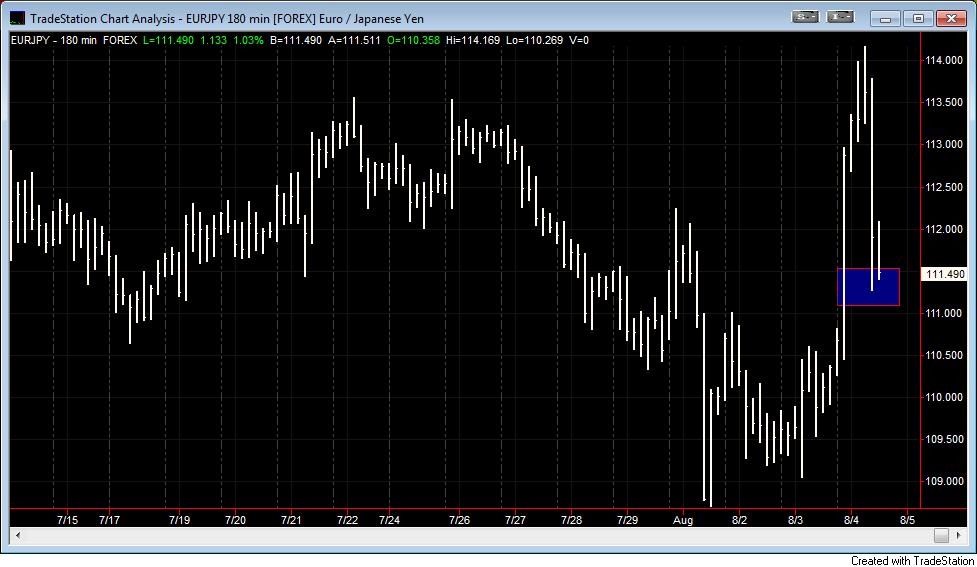Click the Aug date axis label
The height and width of the screenshot is (567, 977).
[x=683, y=520]
